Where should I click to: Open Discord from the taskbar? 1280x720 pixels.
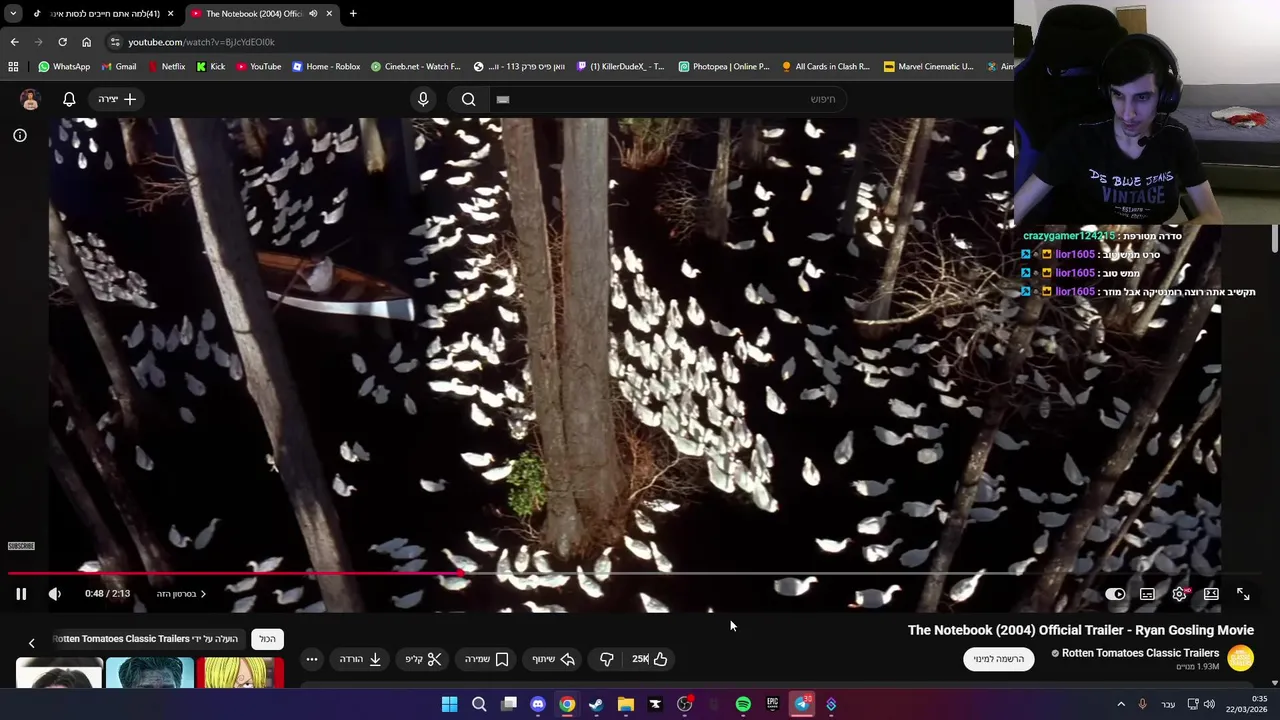[538, 705]
